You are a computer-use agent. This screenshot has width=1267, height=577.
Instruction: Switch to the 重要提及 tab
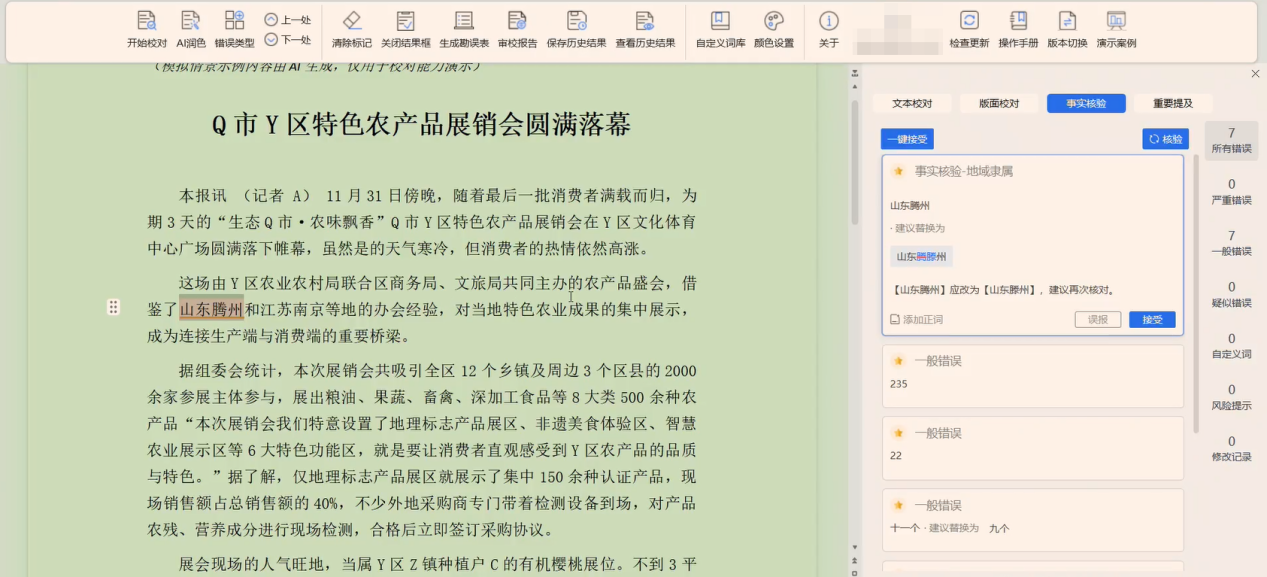(1172, 103)
